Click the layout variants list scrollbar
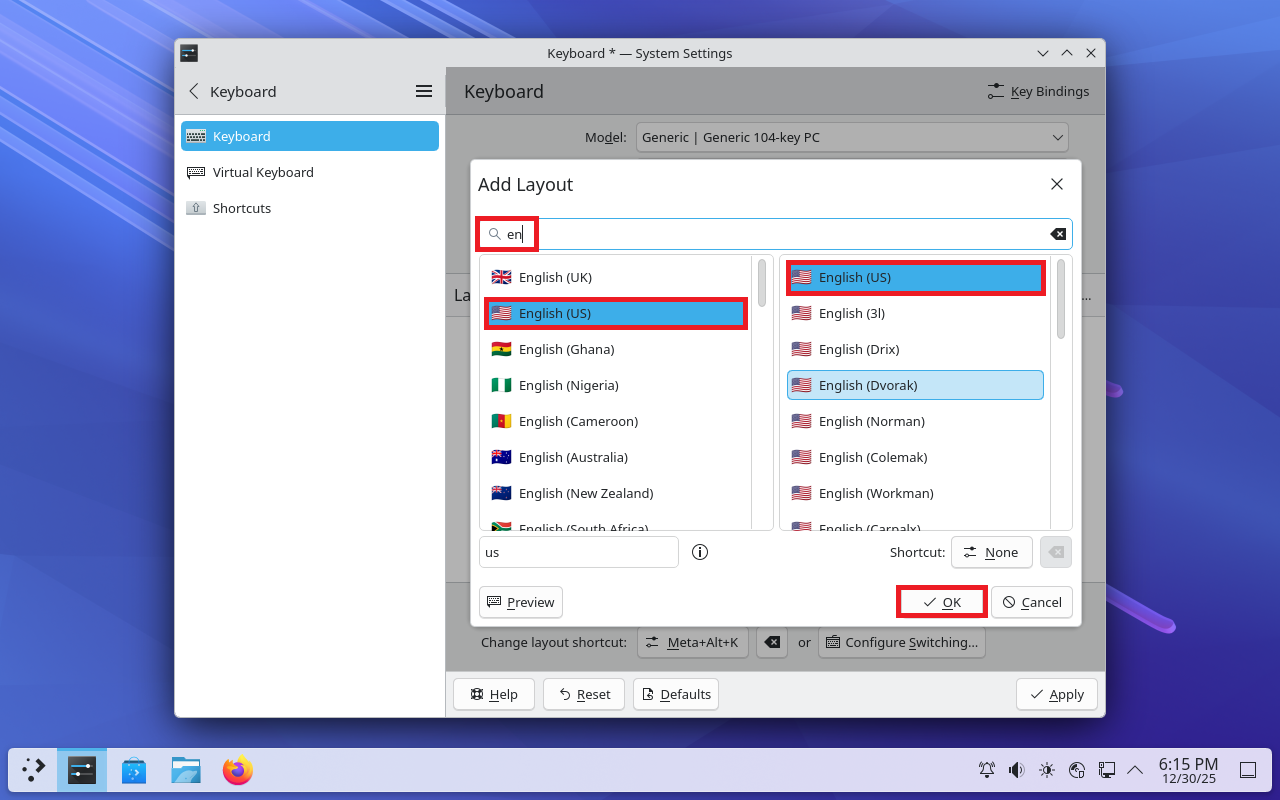Viewport: 1280px width, 800px height. (1061, 300)
